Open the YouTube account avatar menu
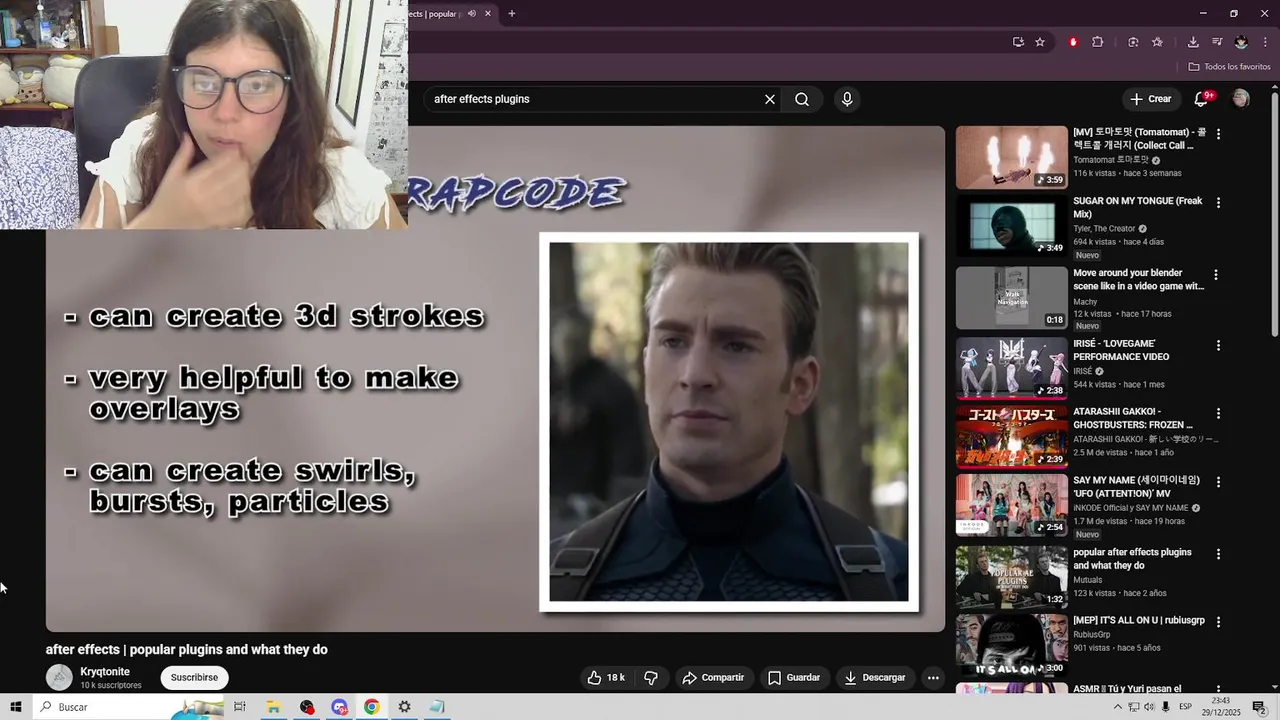Screen dimensions: 1280x720 point(1241,98)
